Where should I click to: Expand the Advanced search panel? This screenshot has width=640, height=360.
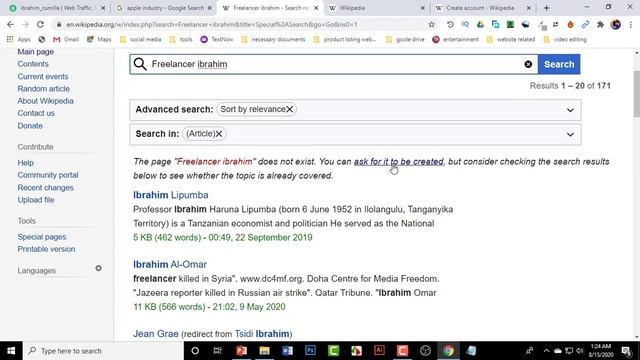pos(570,110)
